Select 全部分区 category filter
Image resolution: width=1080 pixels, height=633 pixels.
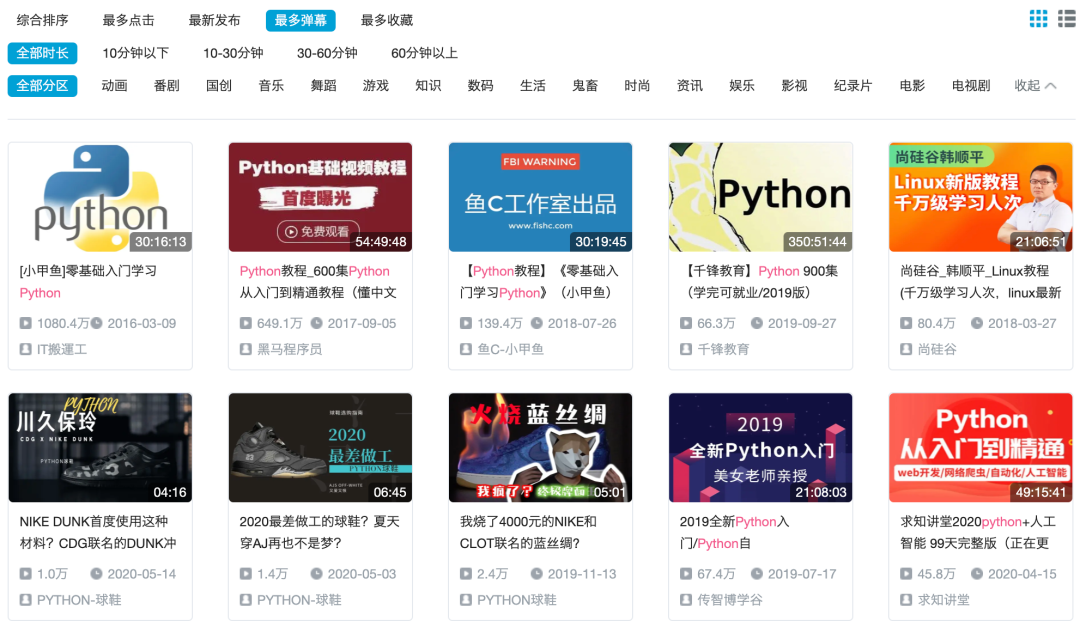pyautogui.click(x=43, y=86)
